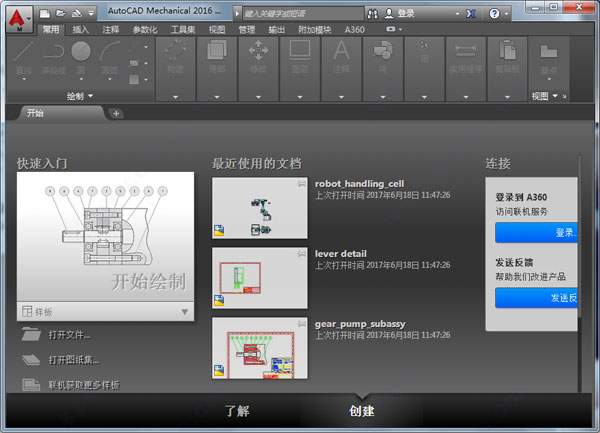This screenshot has height=433, width=600.
Task: Pin the gear_pump_subassy document
Action: click(302, 324)
